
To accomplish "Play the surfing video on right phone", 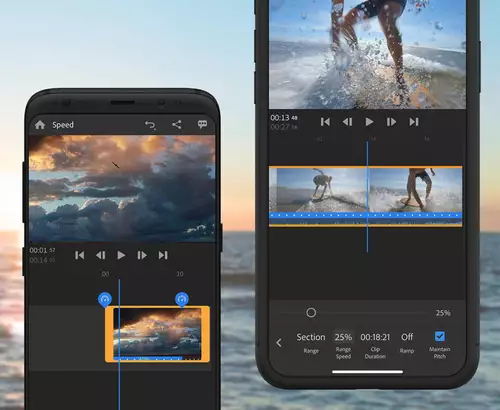I will pyautogui.click(x=369, y=122).
